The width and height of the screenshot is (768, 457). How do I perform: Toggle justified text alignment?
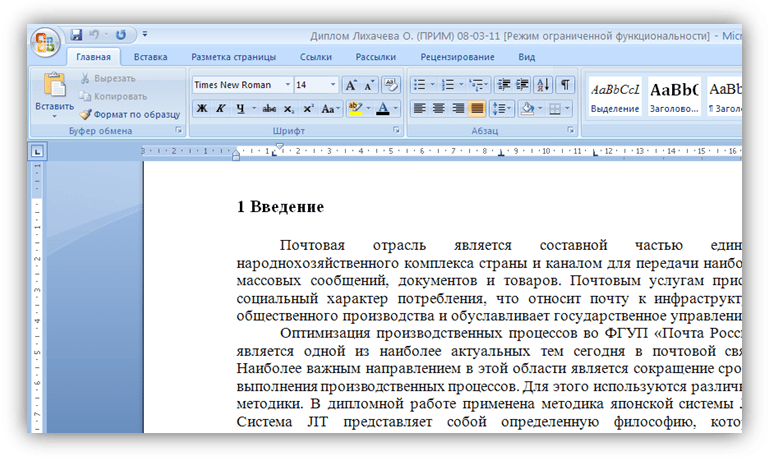pyautogui.click(x=477, y=108)
